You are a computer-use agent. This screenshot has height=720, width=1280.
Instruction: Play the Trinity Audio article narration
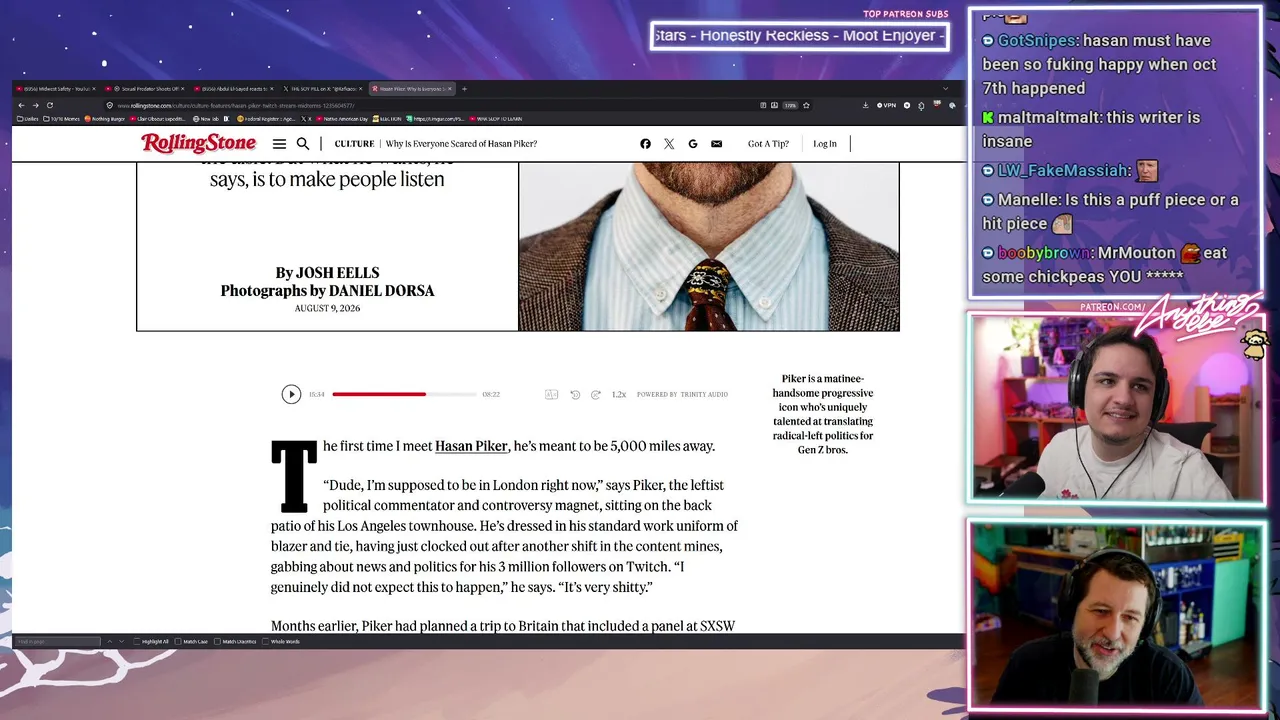tap(291, 394)
